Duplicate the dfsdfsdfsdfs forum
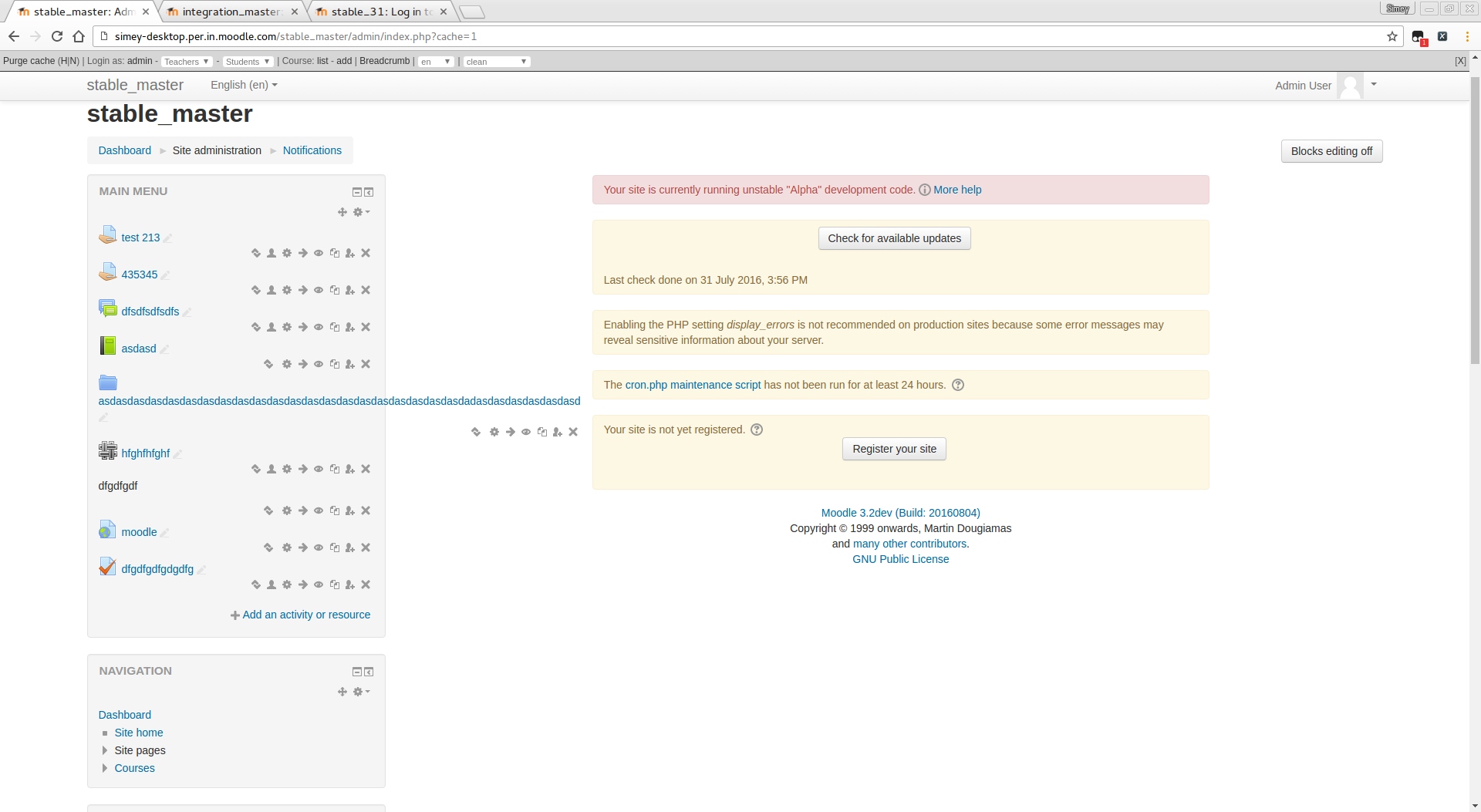The image size is (1481, 812). 335,327
